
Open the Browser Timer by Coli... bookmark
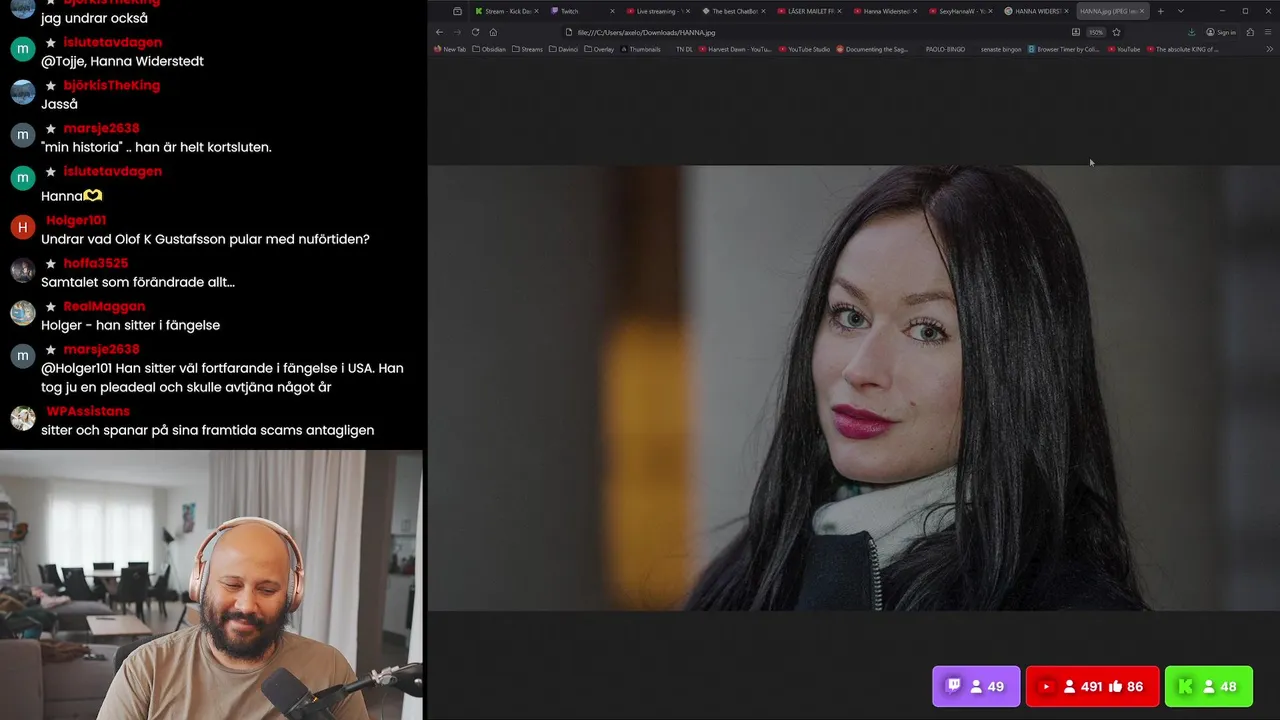point(1064,49)
